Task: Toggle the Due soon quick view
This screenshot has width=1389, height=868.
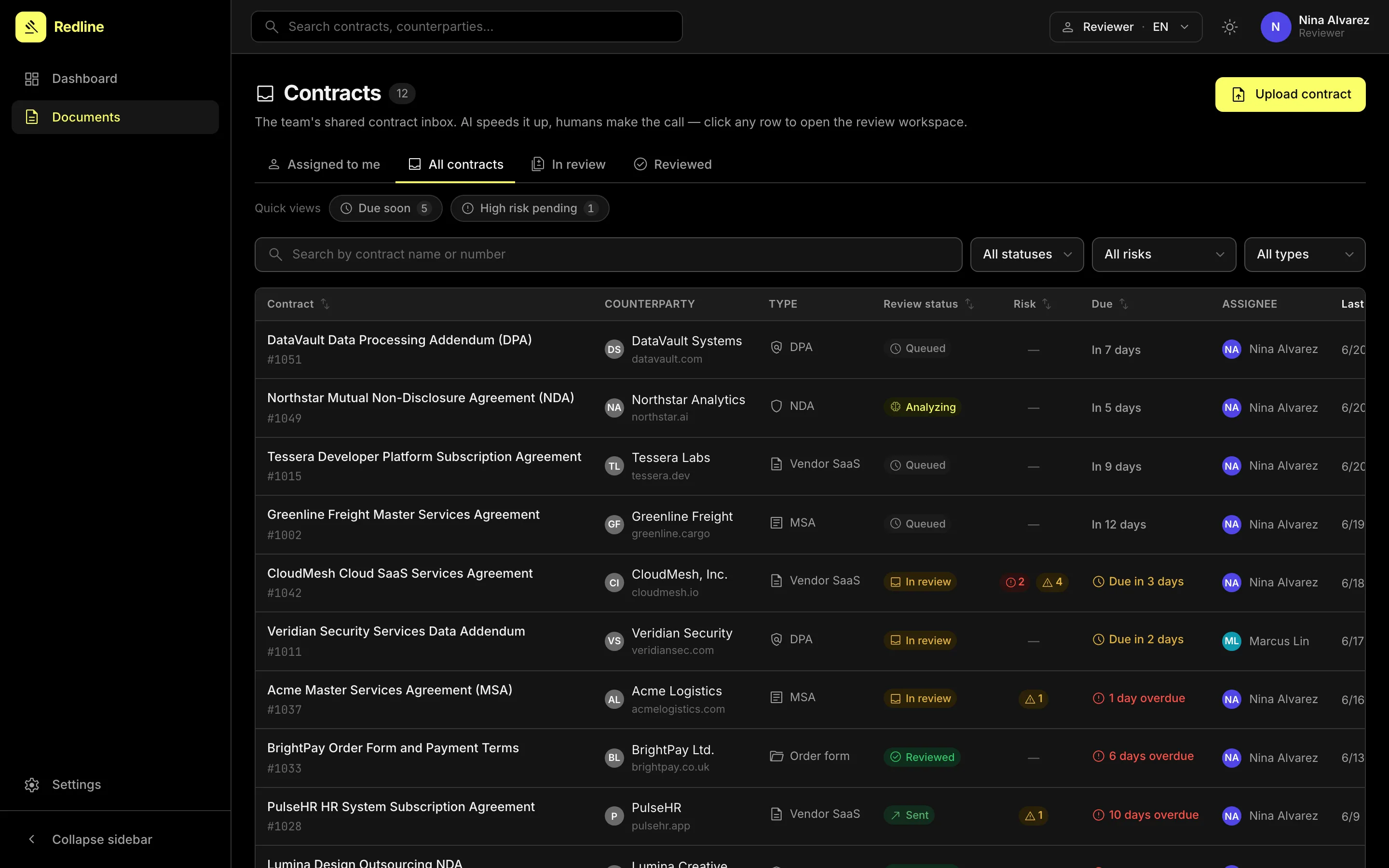Action: [x=386, y=208]
